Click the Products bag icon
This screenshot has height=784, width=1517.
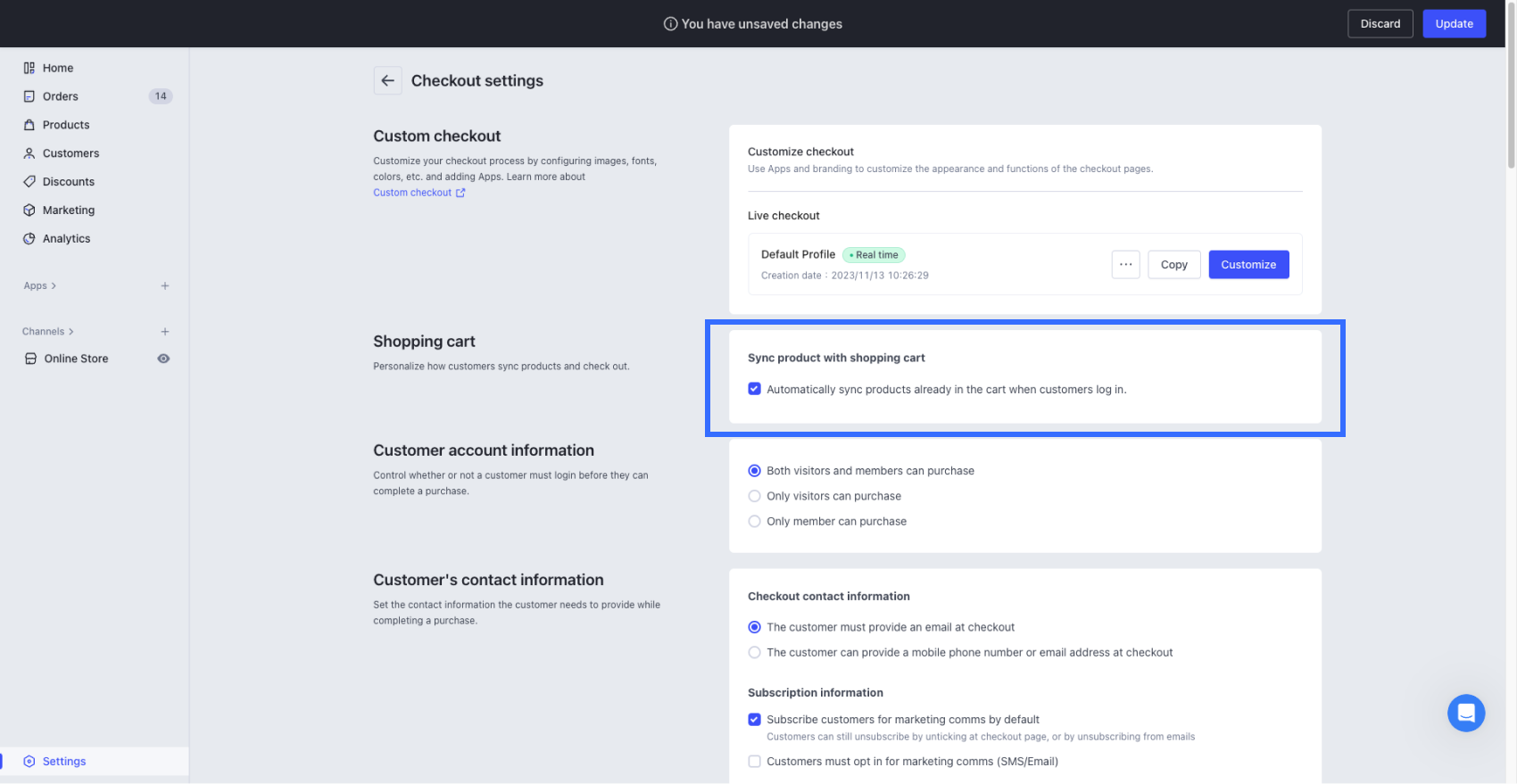tap(29, 125)
